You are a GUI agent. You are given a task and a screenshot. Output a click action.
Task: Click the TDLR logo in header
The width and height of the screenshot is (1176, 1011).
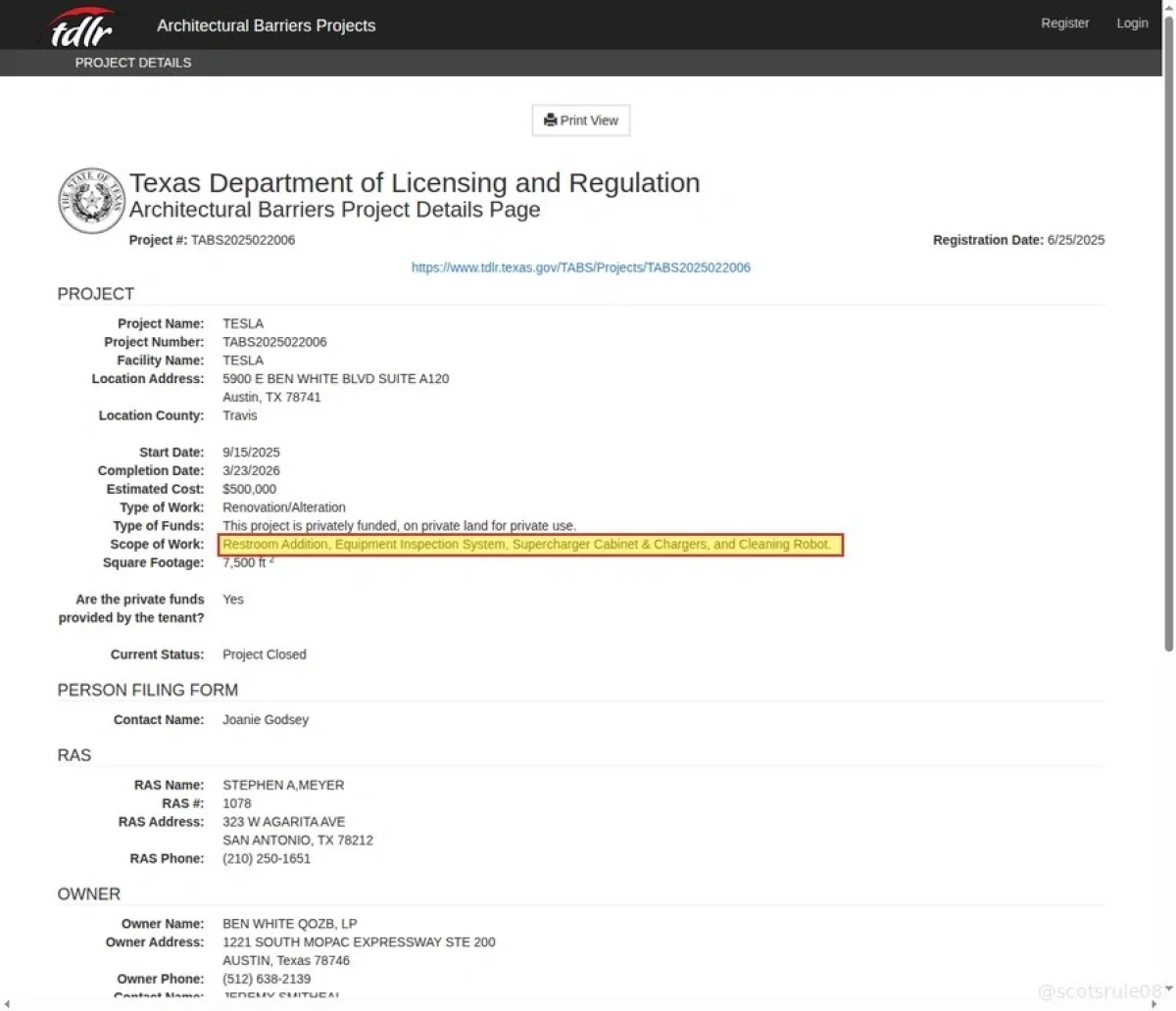[80, 26]
